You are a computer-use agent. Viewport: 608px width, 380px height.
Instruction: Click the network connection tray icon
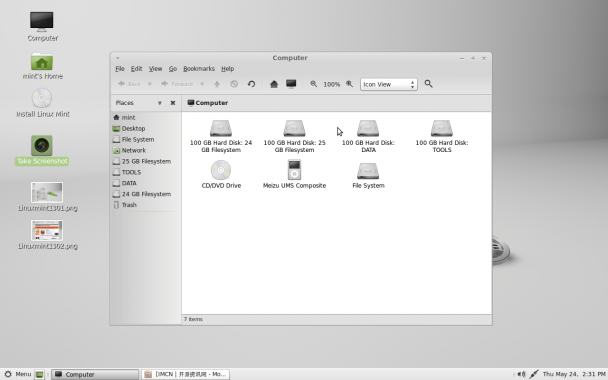[x=534, y=374]
